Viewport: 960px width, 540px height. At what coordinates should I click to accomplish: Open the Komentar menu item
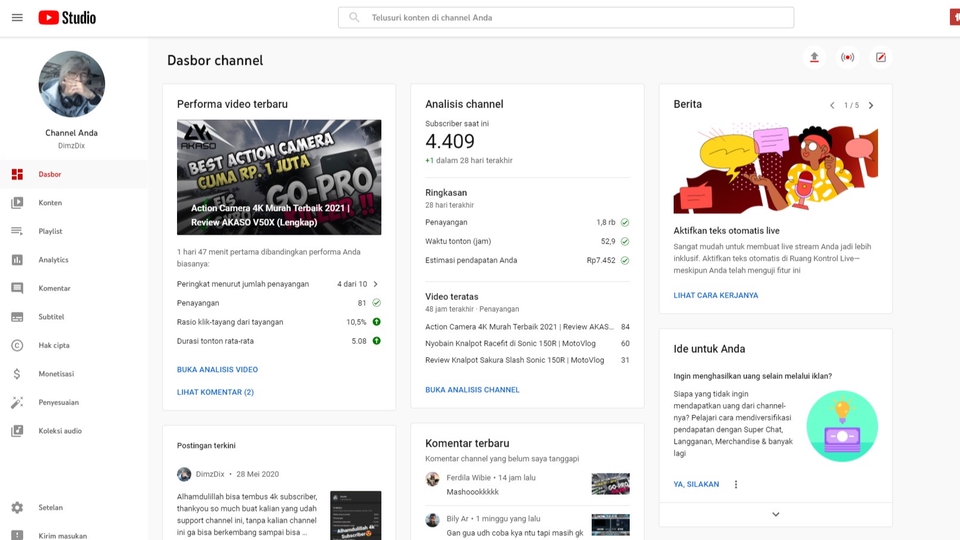[x=73, y=288]
